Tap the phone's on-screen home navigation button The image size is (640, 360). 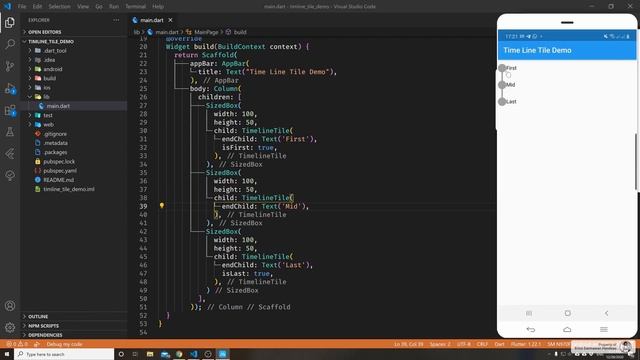pos(567,313)
